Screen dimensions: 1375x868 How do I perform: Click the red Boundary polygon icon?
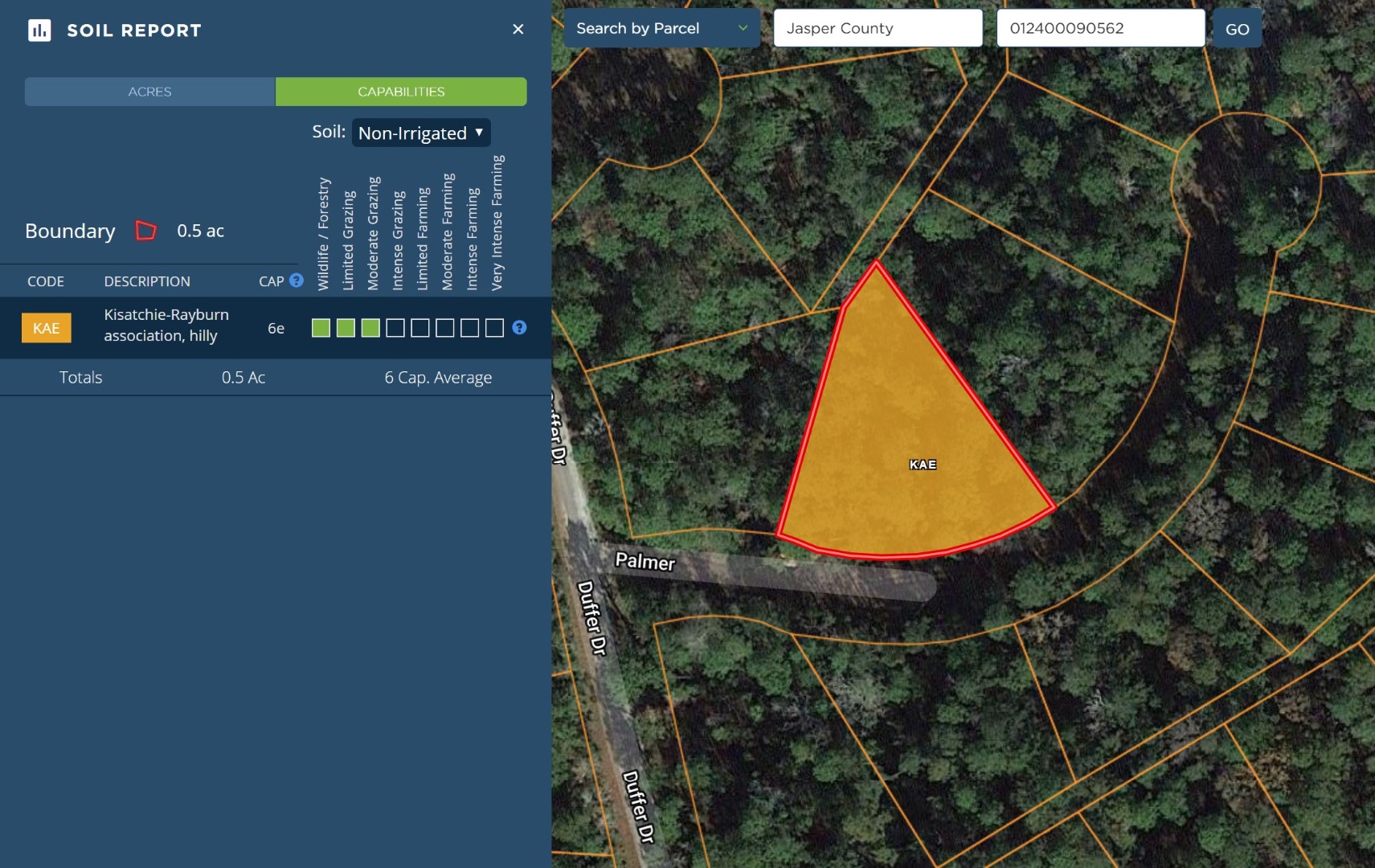(x=145, y=231)
